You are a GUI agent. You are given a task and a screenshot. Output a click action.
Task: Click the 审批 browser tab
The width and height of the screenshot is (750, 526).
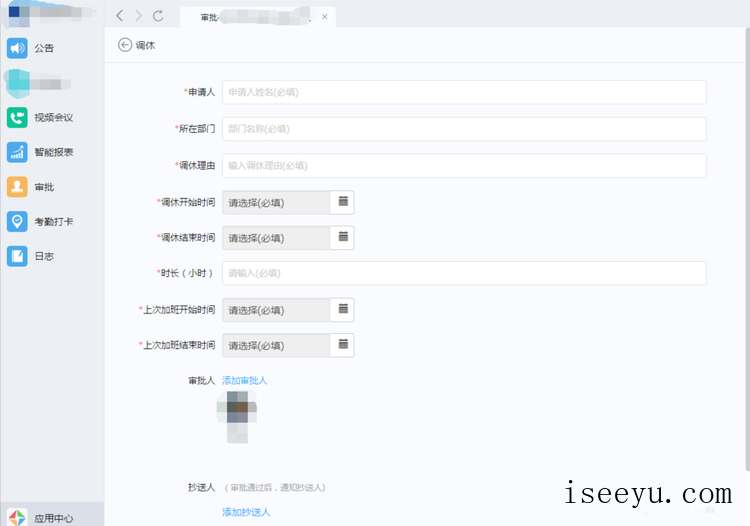tap(258, 17)
